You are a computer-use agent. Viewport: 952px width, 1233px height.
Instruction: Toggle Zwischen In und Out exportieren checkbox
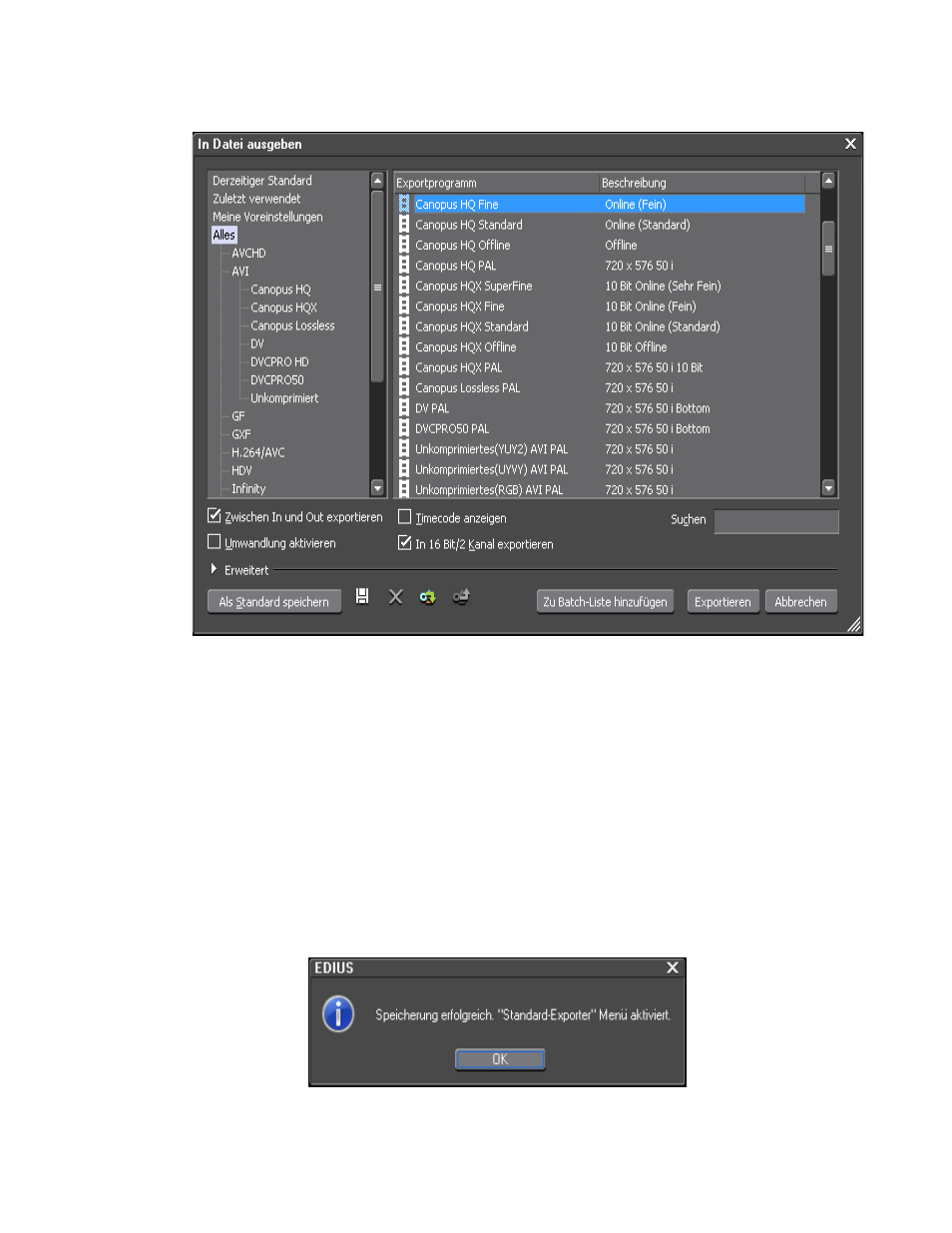[x=214, y=516]
